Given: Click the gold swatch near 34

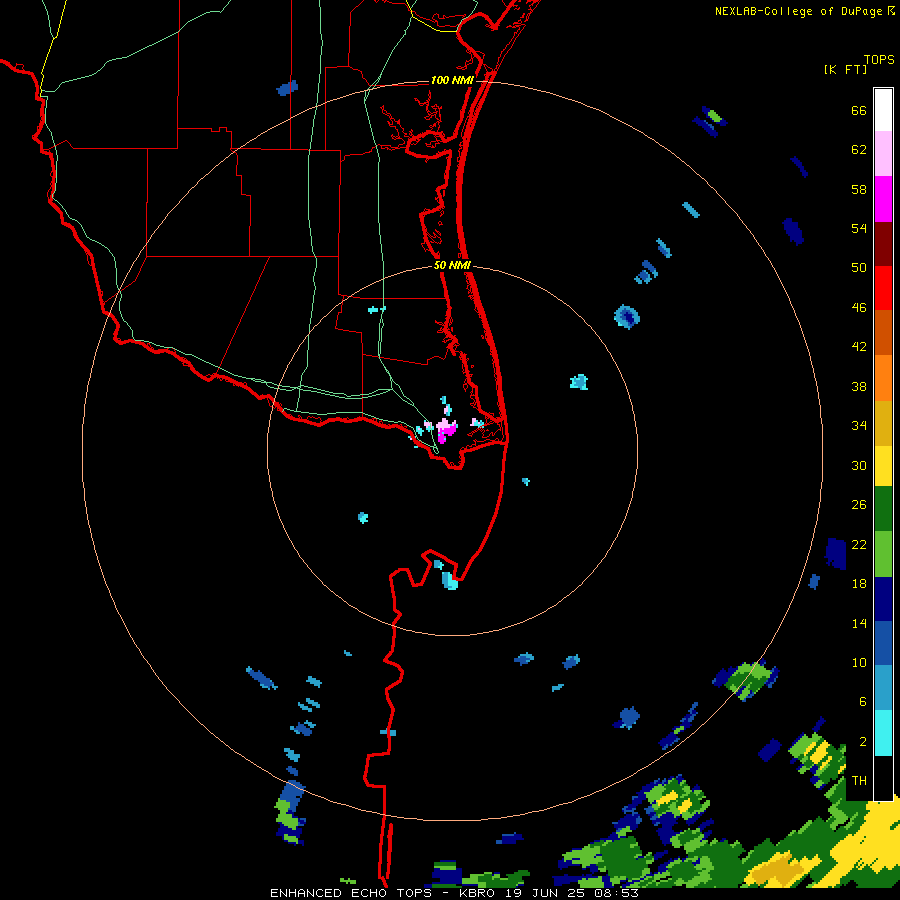Looking at the screenshot, I should pos(883,423).
